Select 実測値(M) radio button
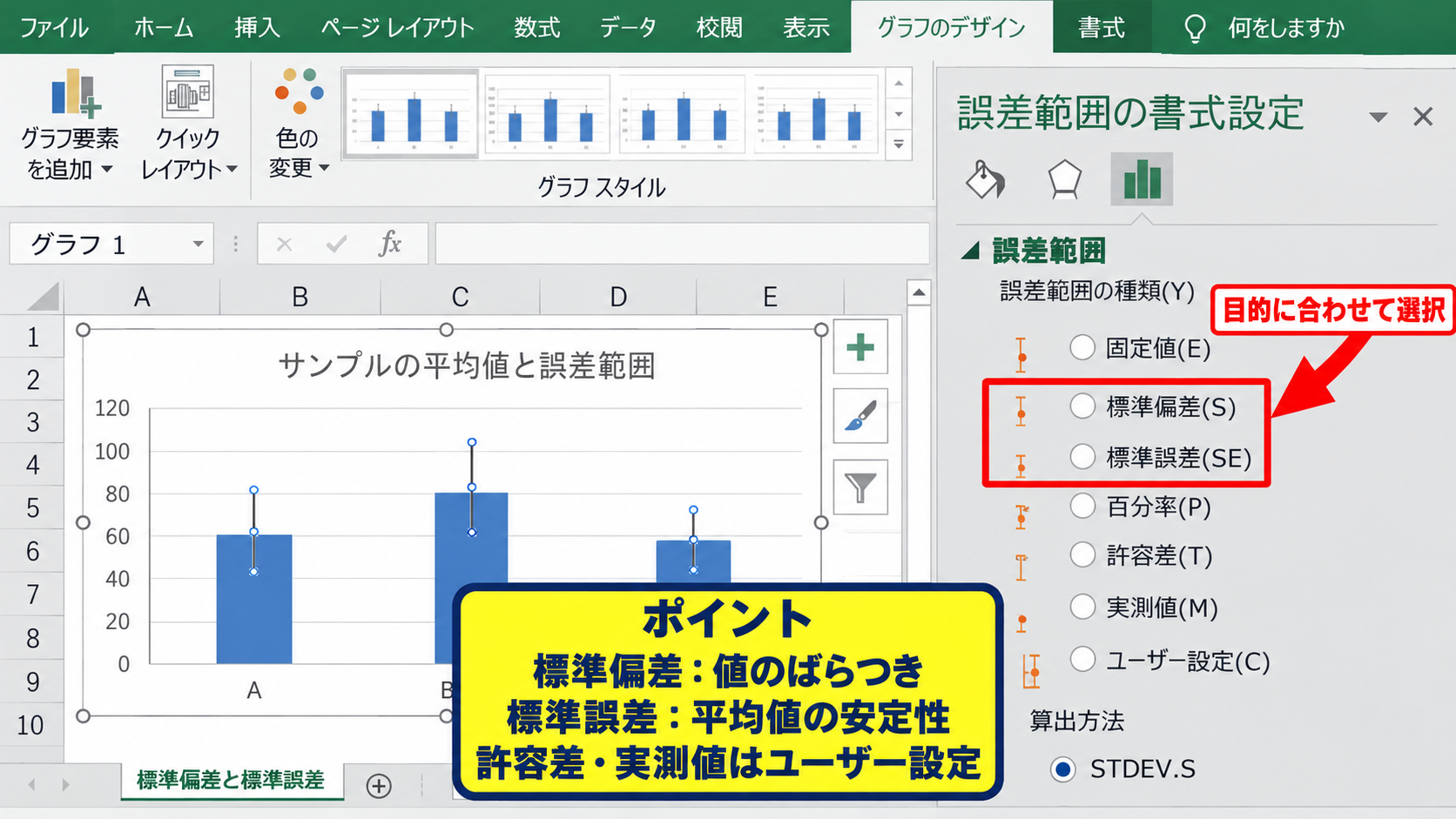This screenshot has width=1456, height=819. [x=1082, y=607]
